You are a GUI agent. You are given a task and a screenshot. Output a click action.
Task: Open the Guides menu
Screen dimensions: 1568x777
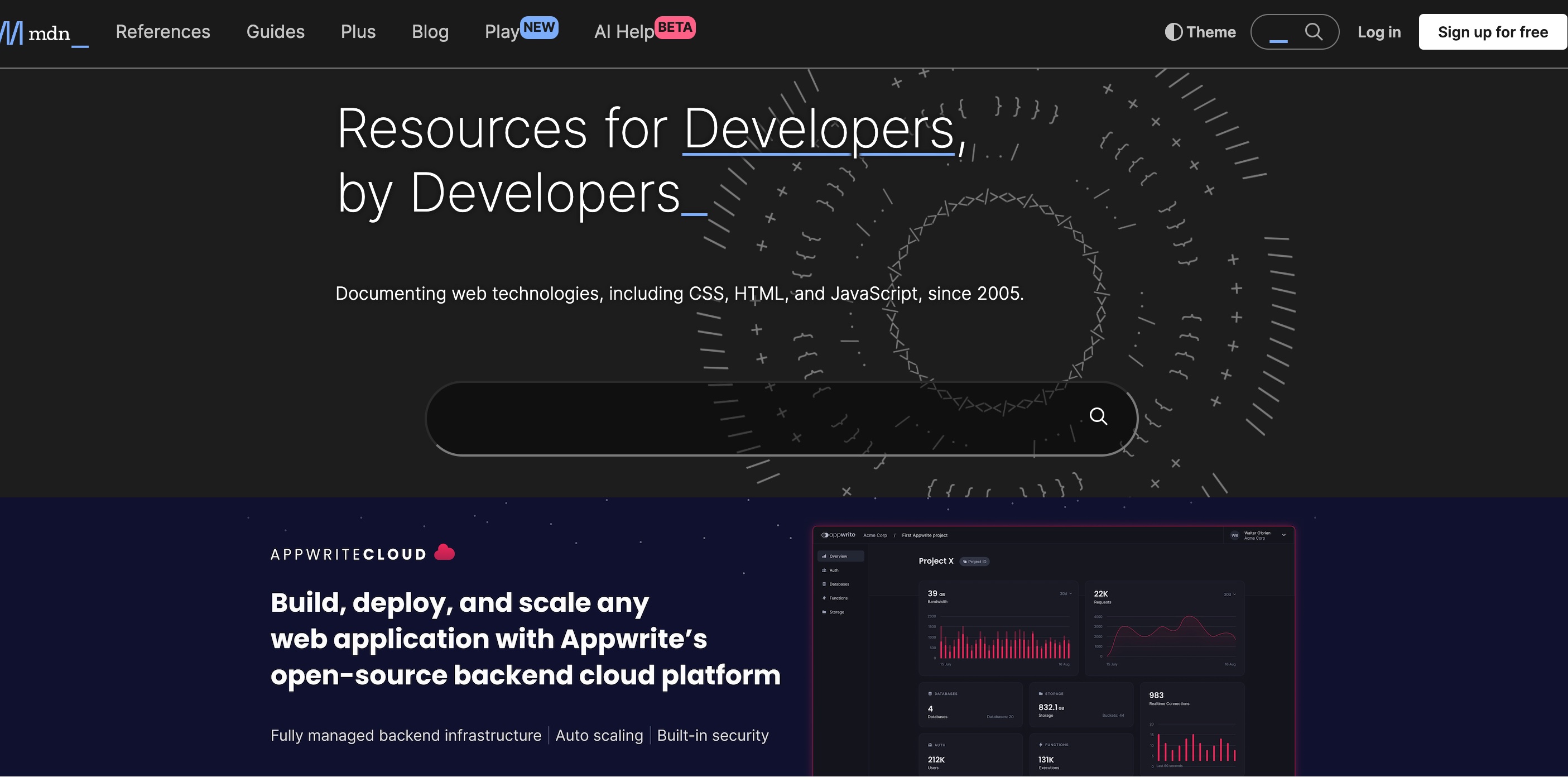pos(275,32)
